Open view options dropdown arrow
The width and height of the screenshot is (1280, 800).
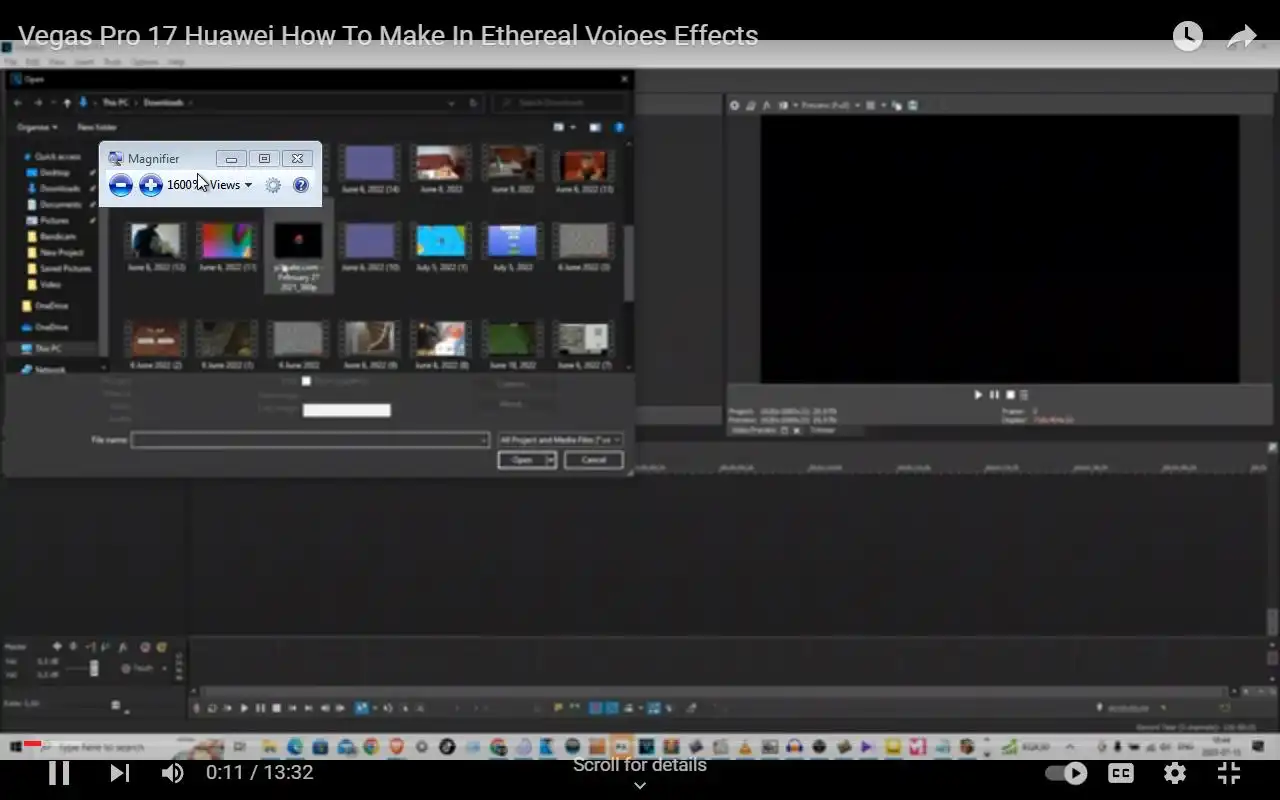click(573, 128)
